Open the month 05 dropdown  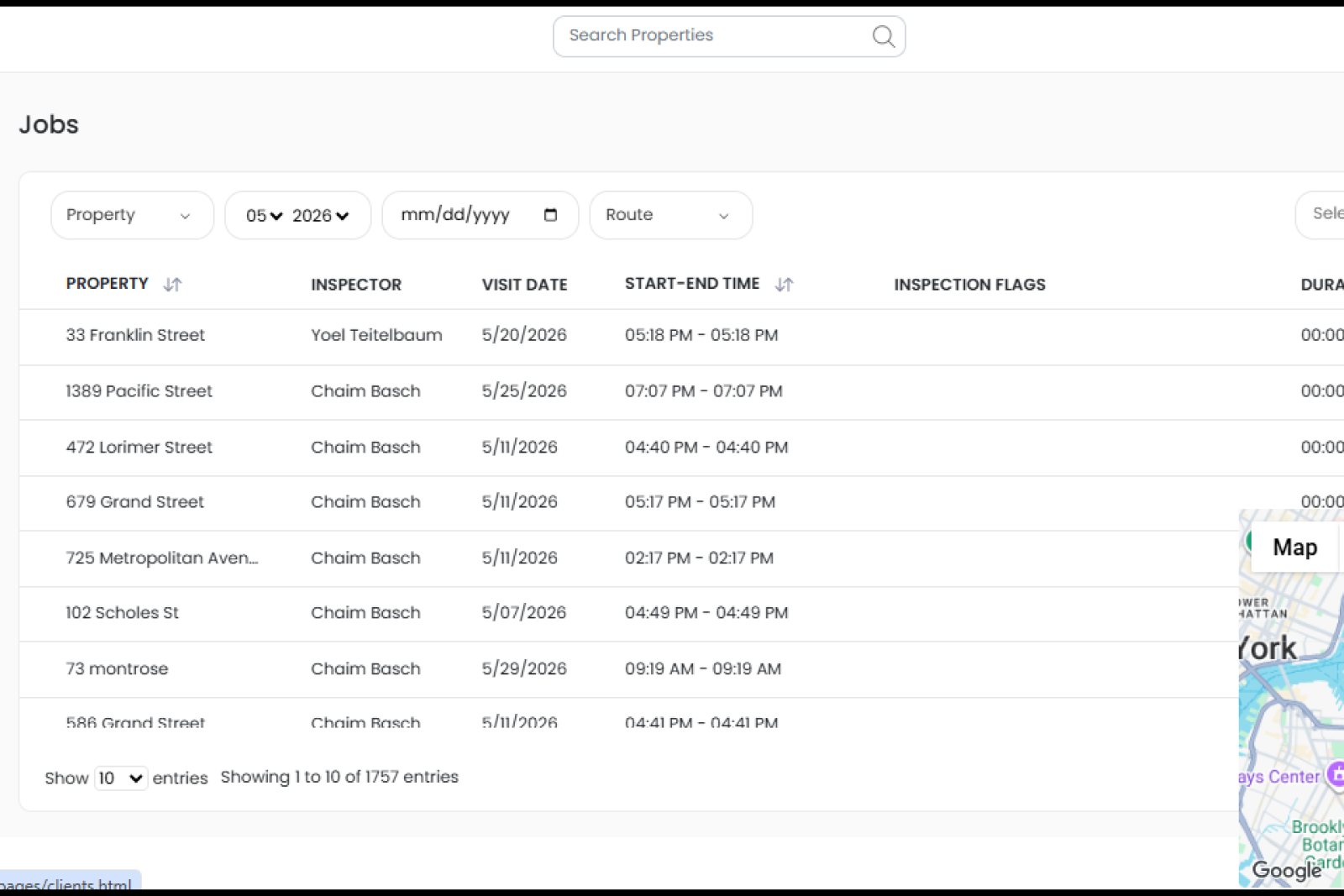(x=264, y=216)
